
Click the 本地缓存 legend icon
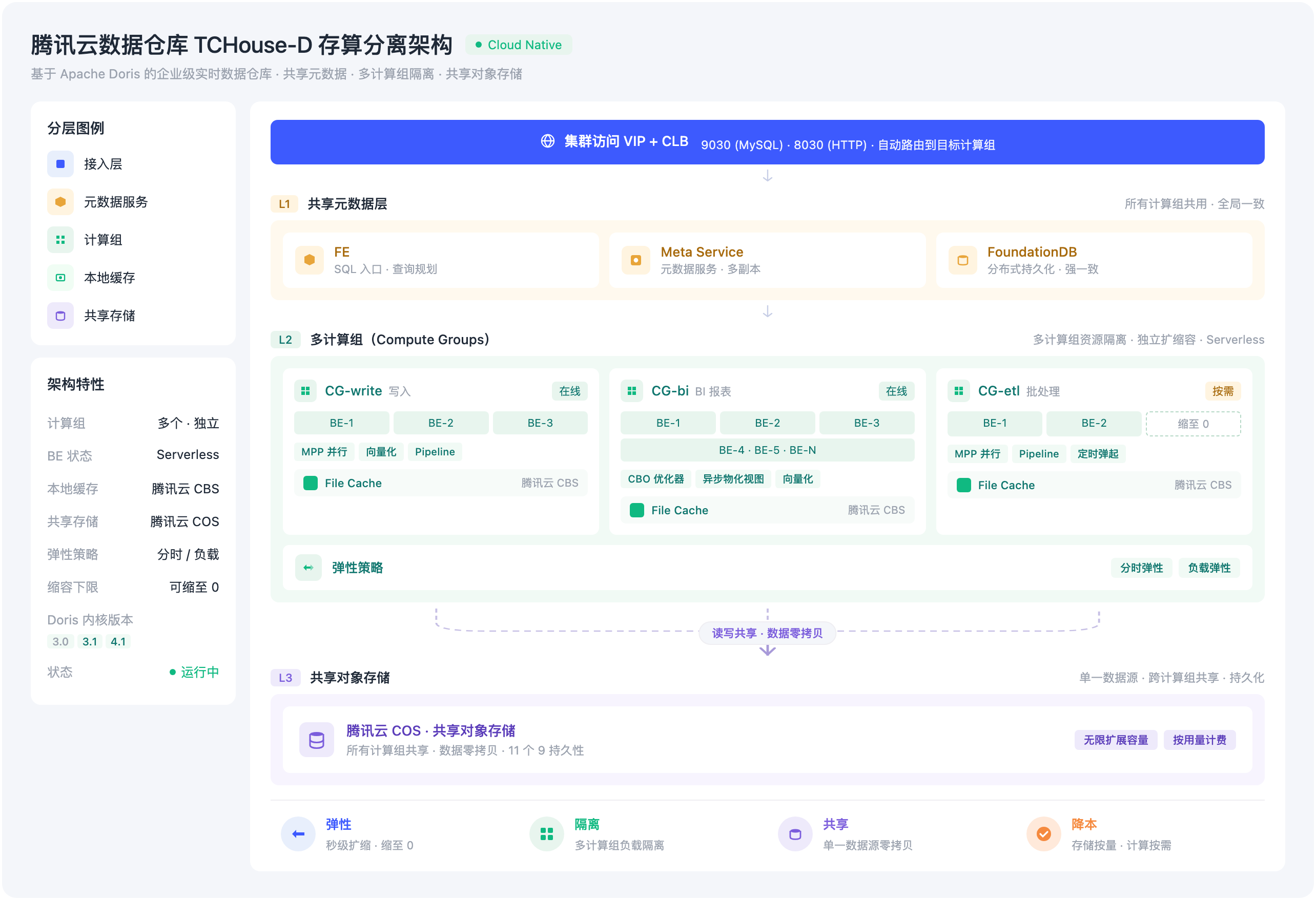[60, 278]
